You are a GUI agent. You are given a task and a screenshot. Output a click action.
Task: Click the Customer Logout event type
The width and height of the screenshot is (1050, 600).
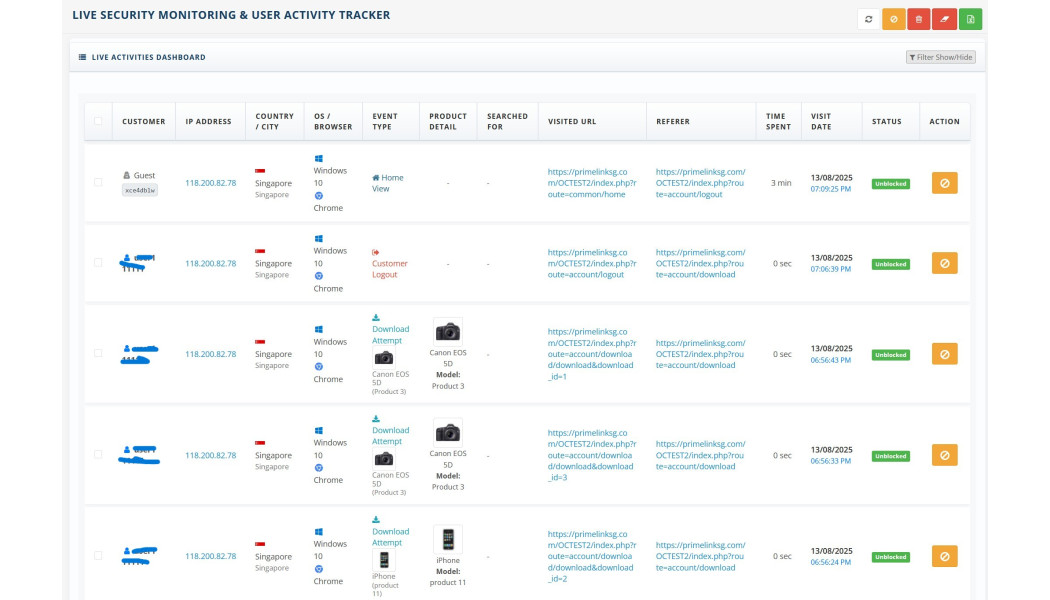coord(390,269)
